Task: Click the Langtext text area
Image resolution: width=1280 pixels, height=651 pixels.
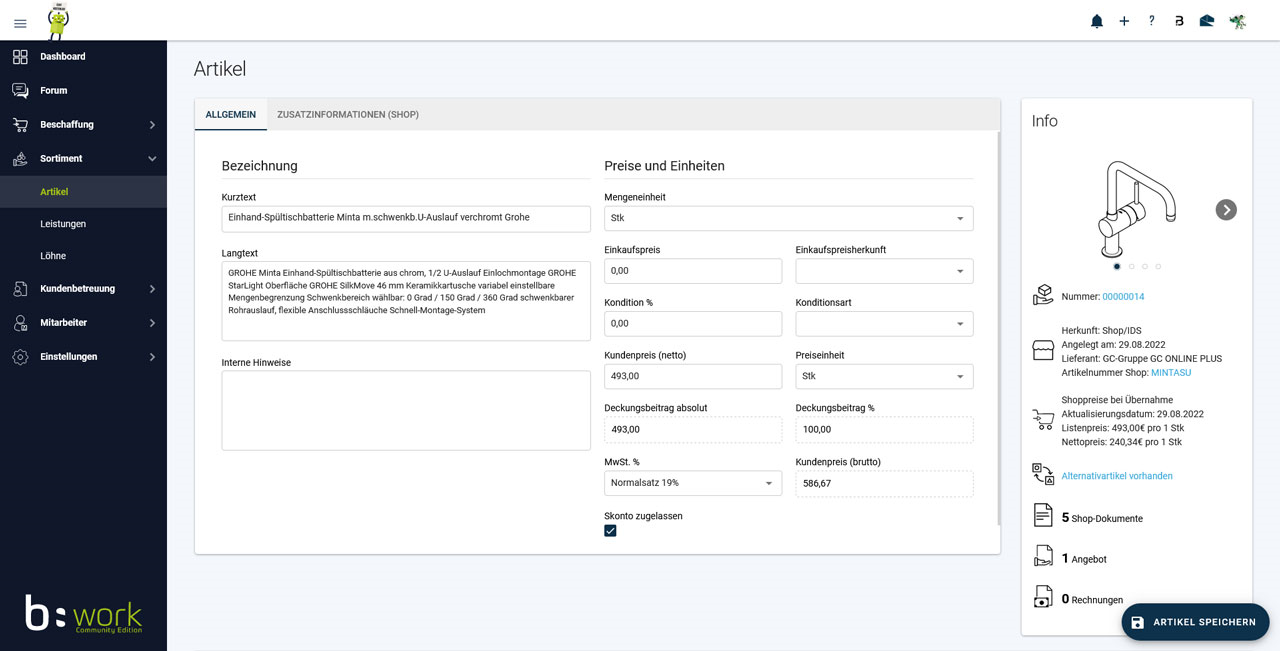Action: click(x=406, y=301)
